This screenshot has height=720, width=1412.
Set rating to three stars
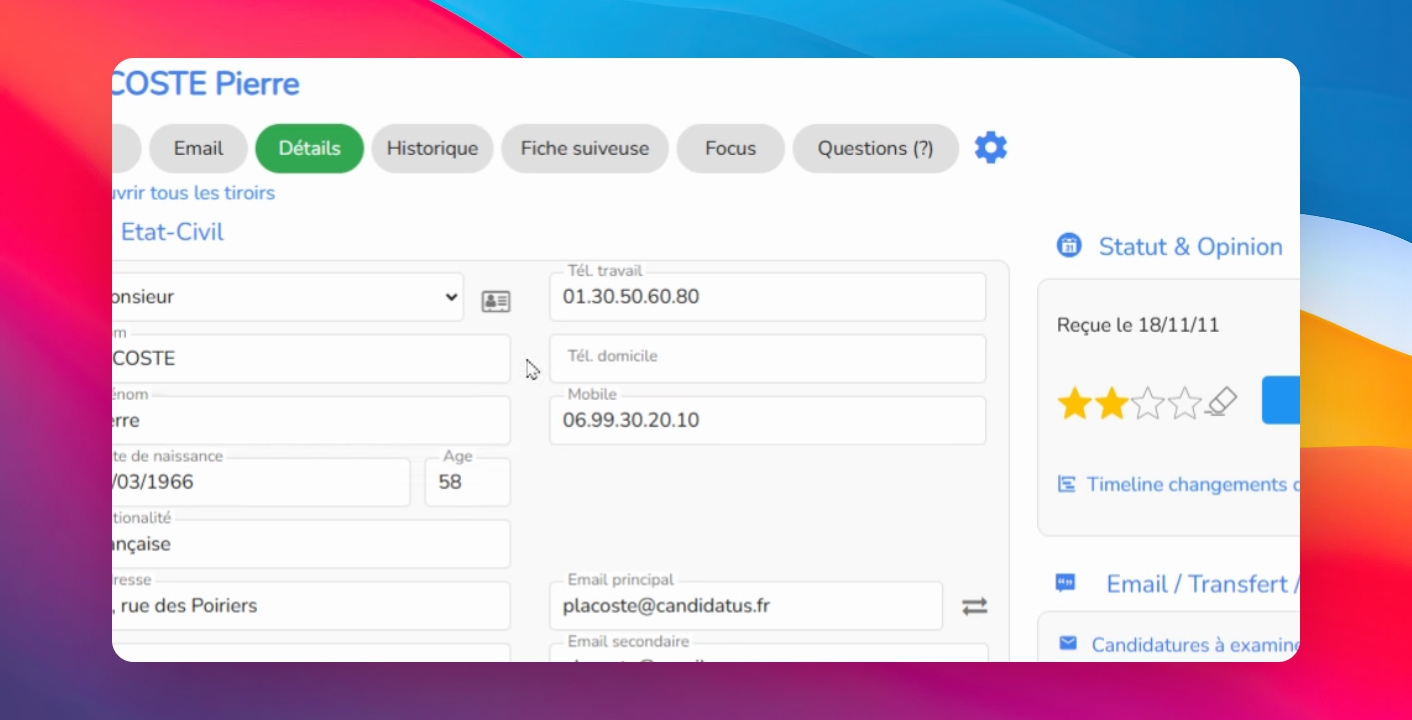tap(1148, 404)
